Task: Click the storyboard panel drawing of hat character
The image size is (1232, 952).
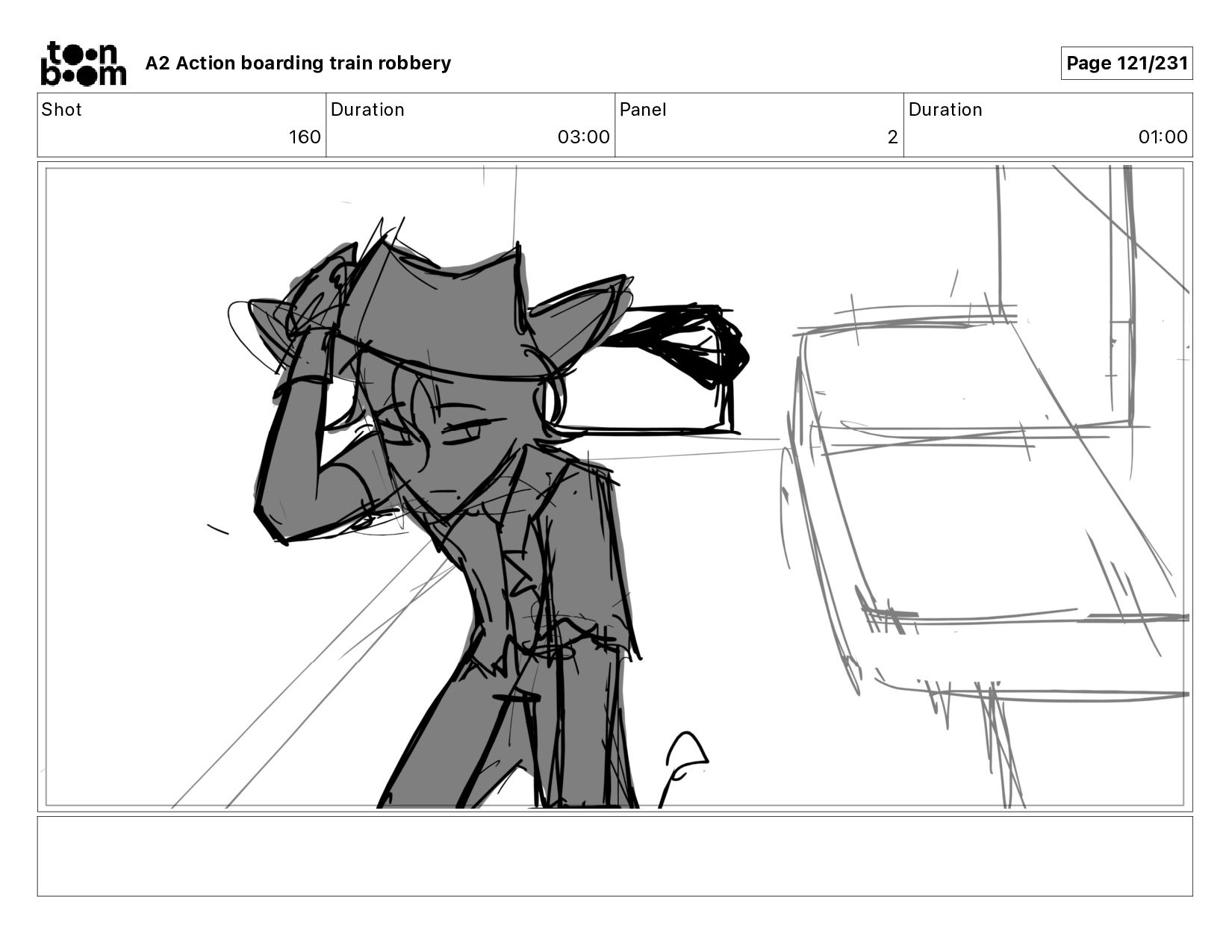Action: [x=615, y=487]
